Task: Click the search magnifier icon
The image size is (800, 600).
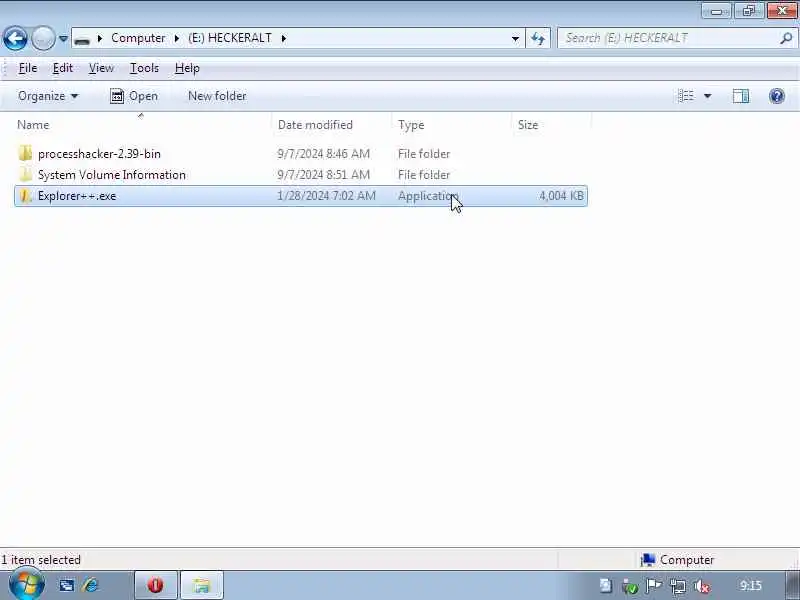Action: click(786, 38)
